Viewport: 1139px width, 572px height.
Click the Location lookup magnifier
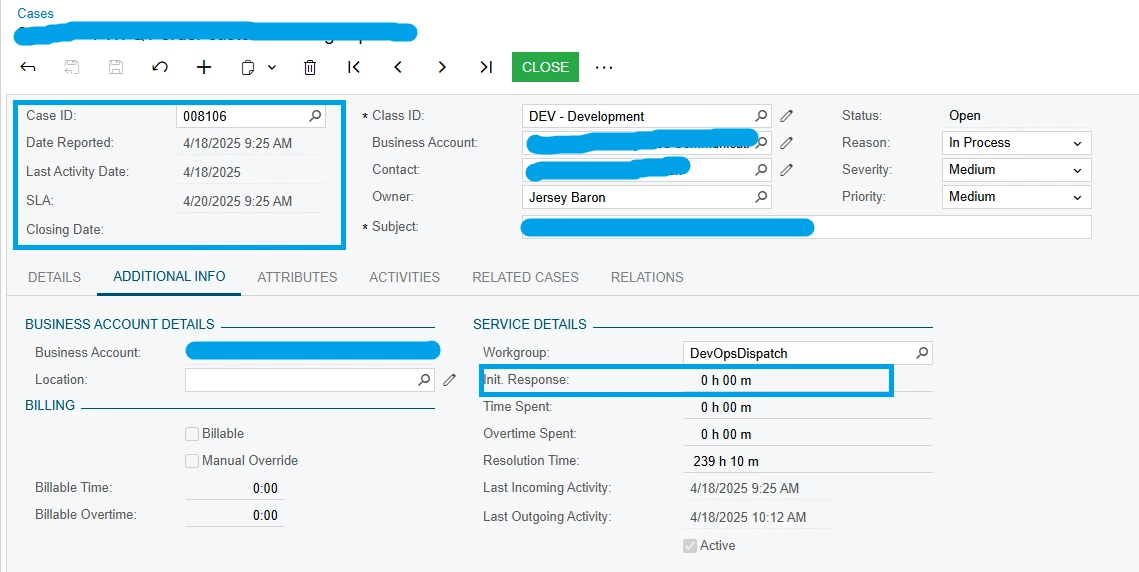click(x=424, y=379)
